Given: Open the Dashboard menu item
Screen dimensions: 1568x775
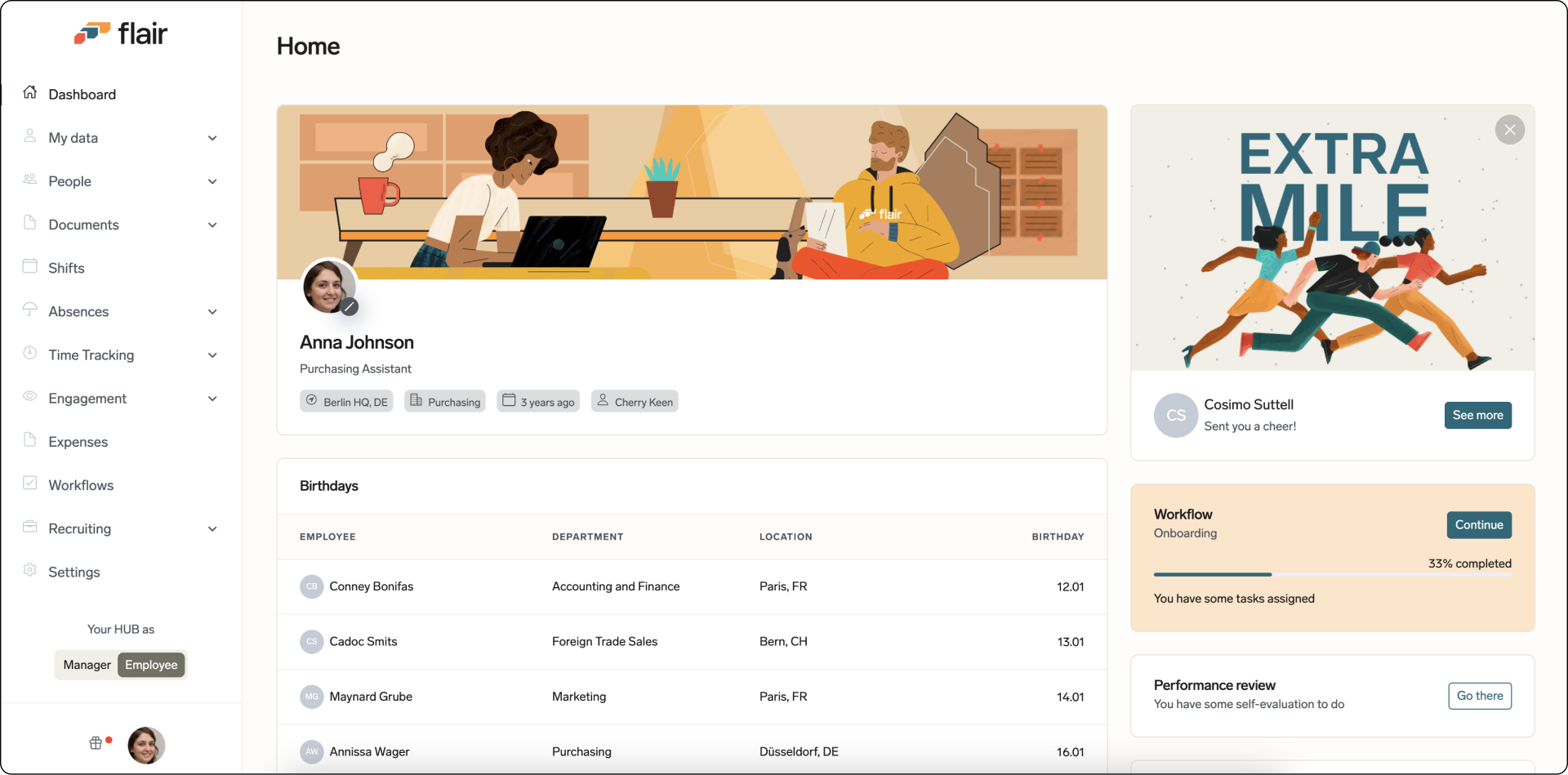Looking at the screenshot, I should click(x=82, y=94).
